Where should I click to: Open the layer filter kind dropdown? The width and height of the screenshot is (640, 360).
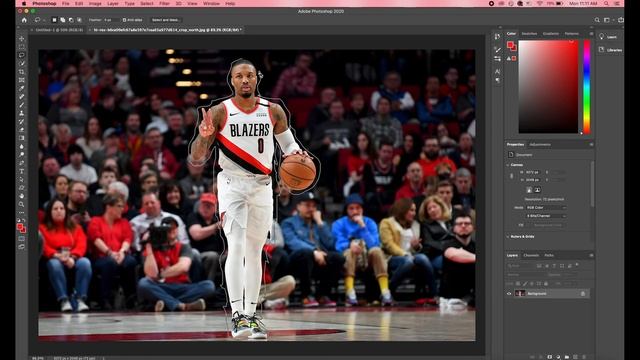pyautogui.click(x=520, y=265)
